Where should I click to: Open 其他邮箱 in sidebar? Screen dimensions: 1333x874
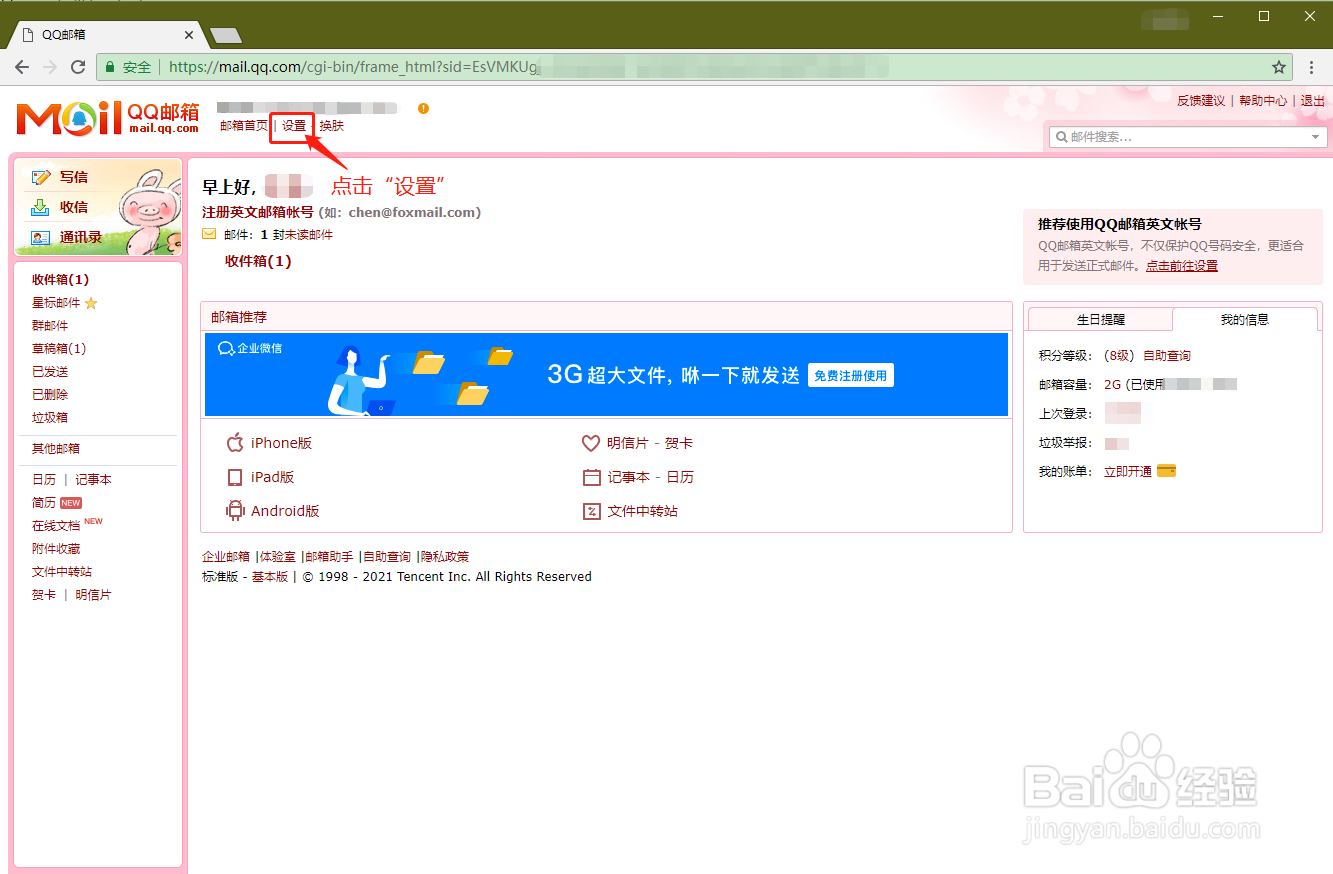(x=56, y=449)
